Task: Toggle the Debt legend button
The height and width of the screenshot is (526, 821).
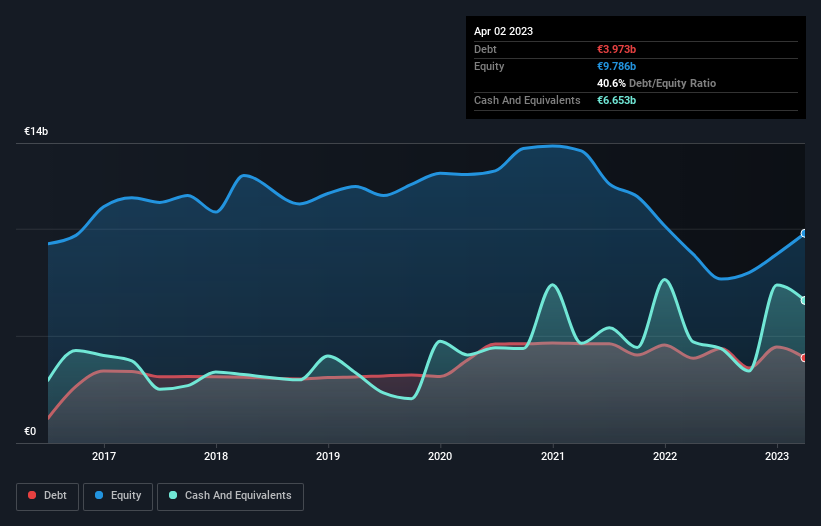Action: tap(48, 496)
